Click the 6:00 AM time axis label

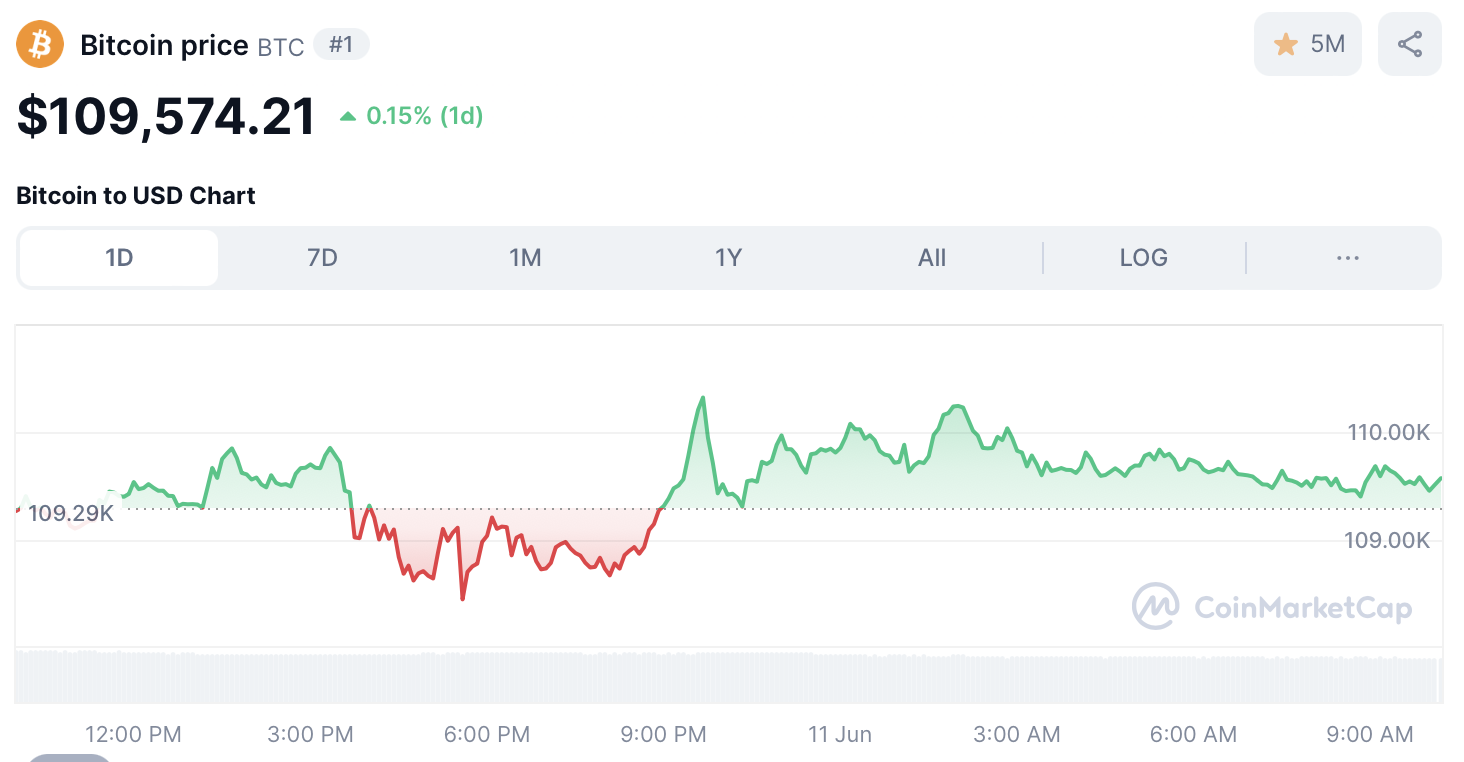(x=1193, y=734)
